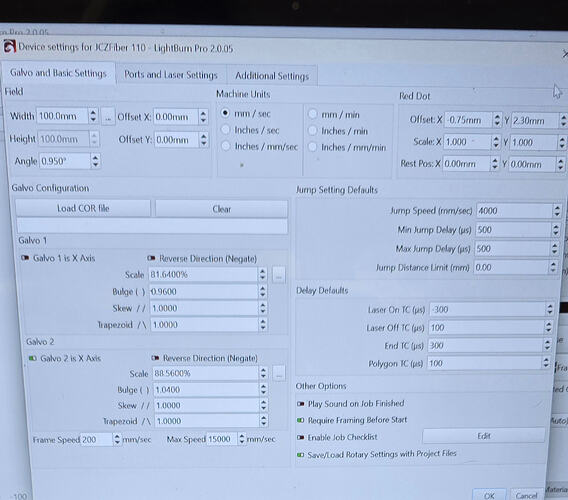
Task: Click the Max Speed value field
Action: [222, 439]
